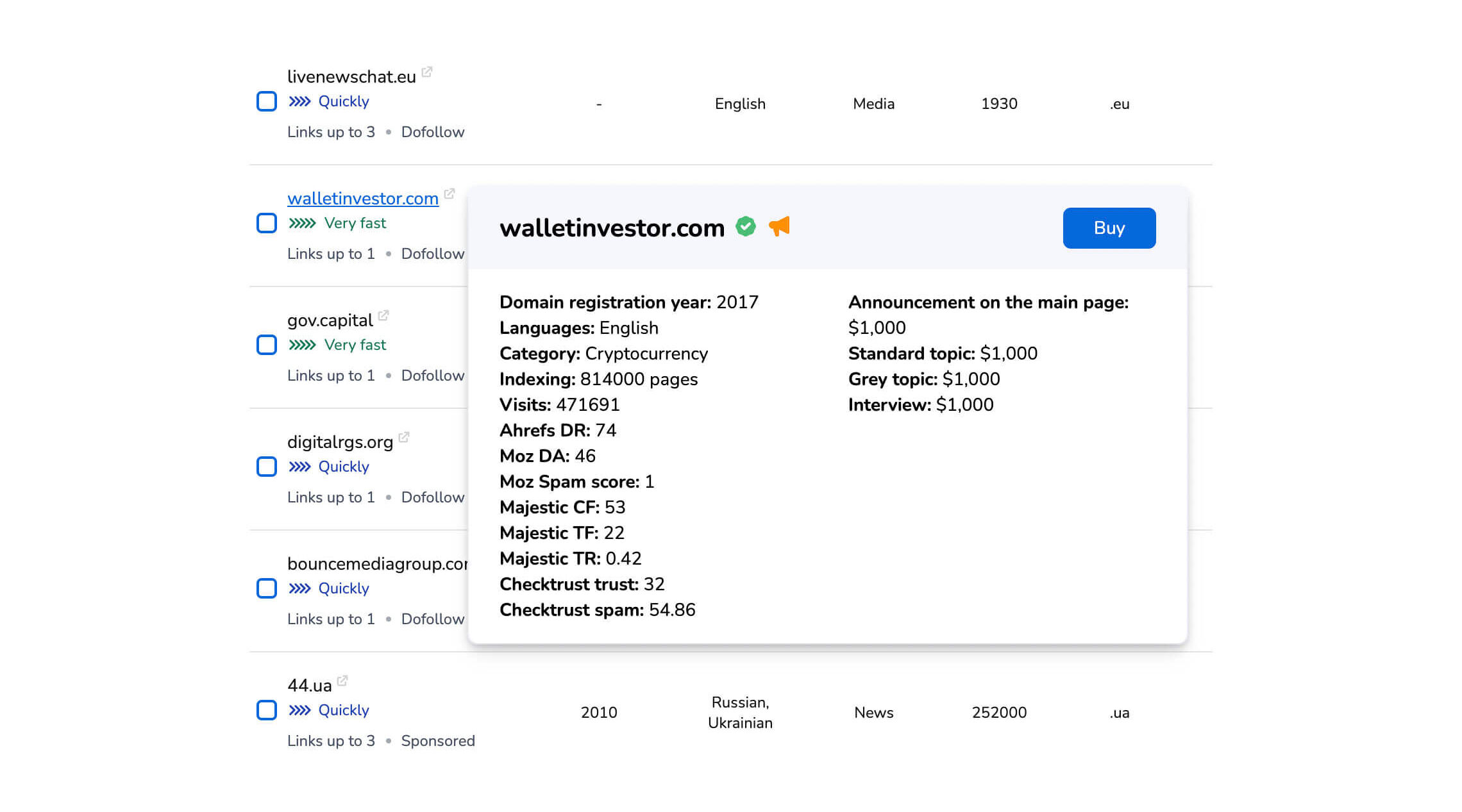Select the walletinvestor.com row checkbox
Viewport: 1462px width, 812px height.
(x=267, y=223)
